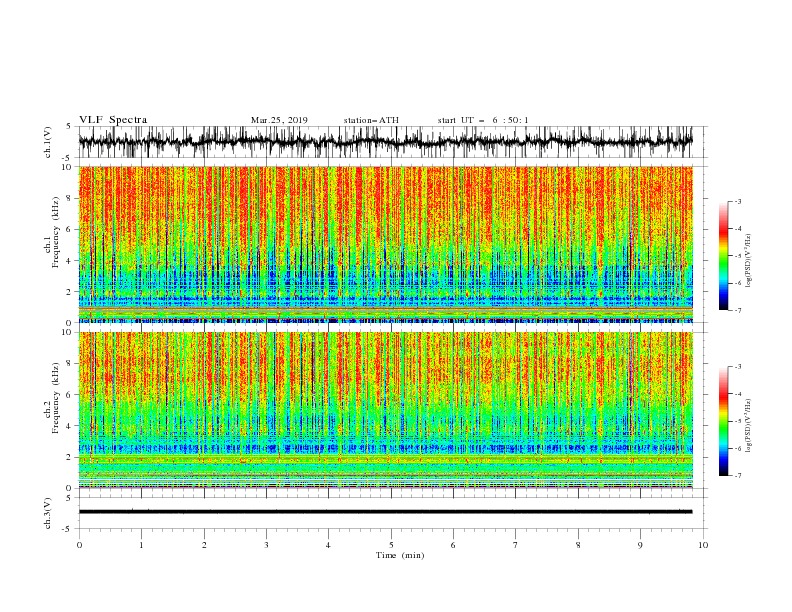The height and width of the screenshot is (612, 792).
Task: Click the ch.3 flat waveform trace
Action: tap(385, 512)
